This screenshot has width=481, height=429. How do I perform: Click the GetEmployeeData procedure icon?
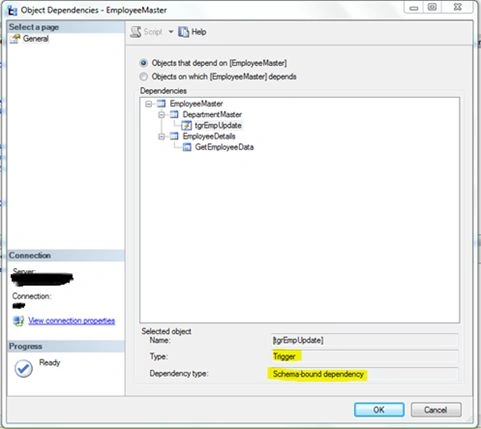coord(187,147)
